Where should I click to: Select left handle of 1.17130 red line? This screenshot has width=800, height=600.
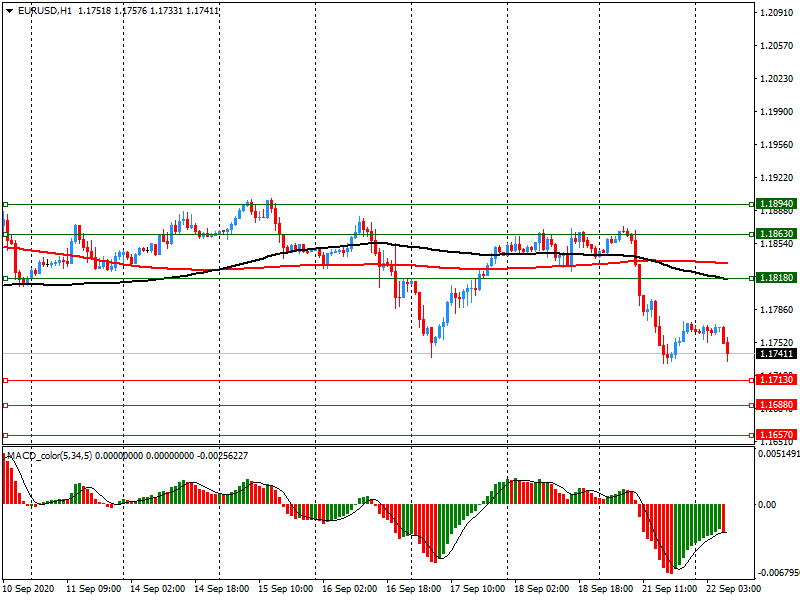[x=6, y=381]
